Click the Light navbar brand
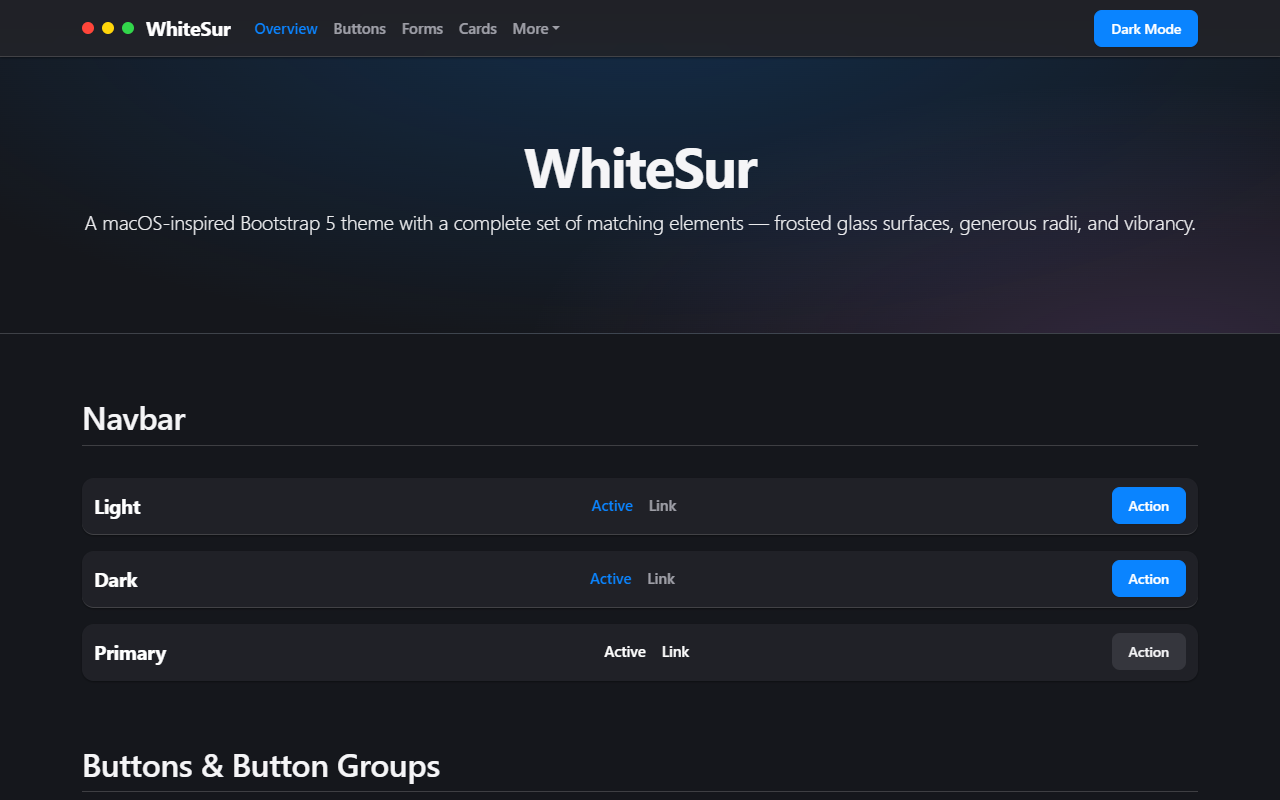The width and height of the screenshot is (1280, 800). pos(117,507)
